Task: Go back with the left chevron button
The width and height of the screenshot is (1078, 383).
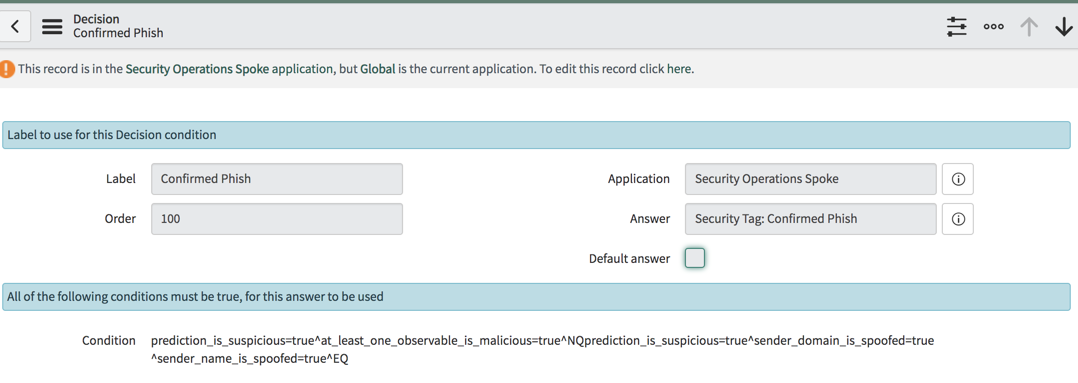Action: tap(15, 27)
